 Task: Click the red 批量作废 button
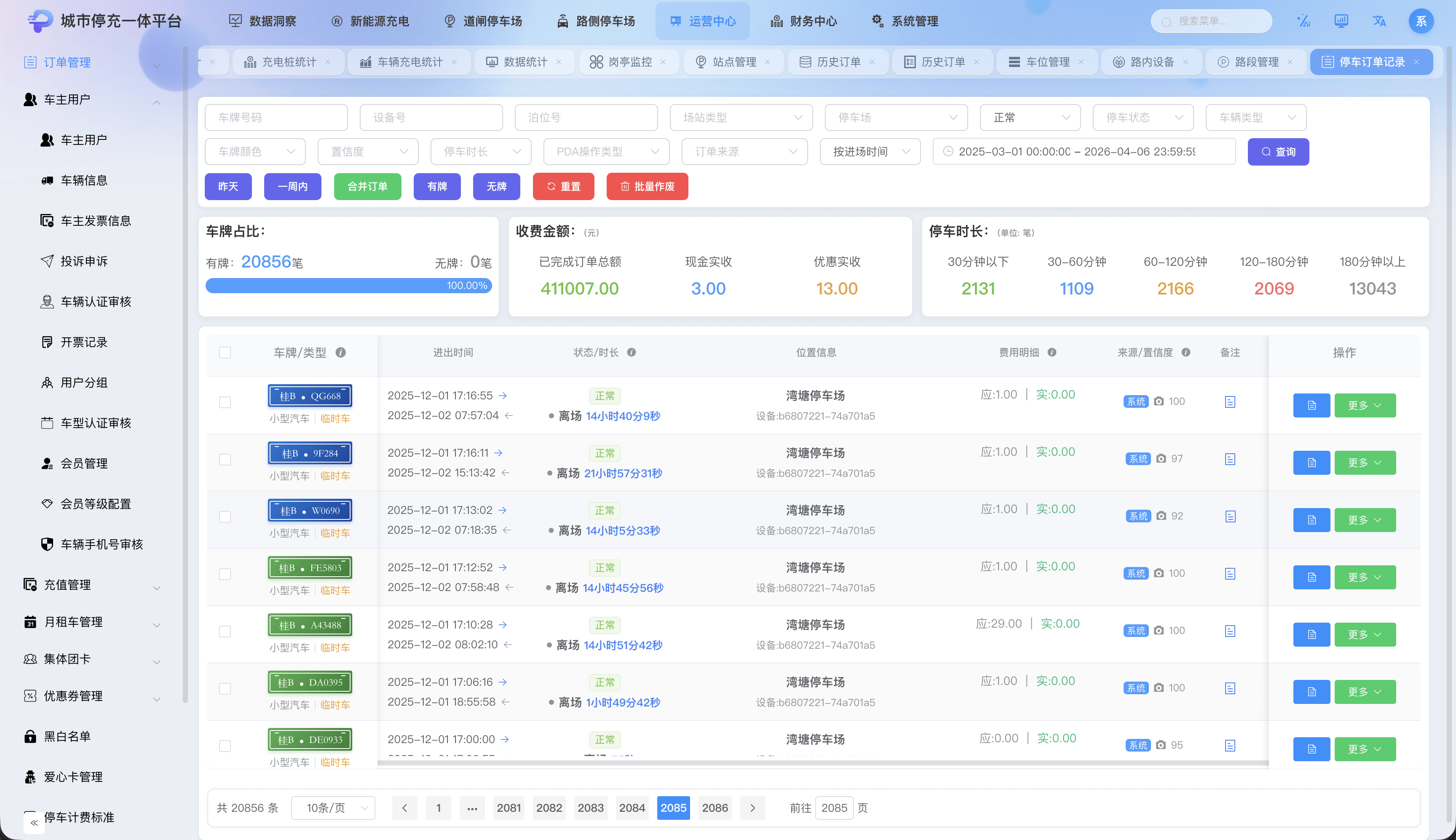point(647,186)
